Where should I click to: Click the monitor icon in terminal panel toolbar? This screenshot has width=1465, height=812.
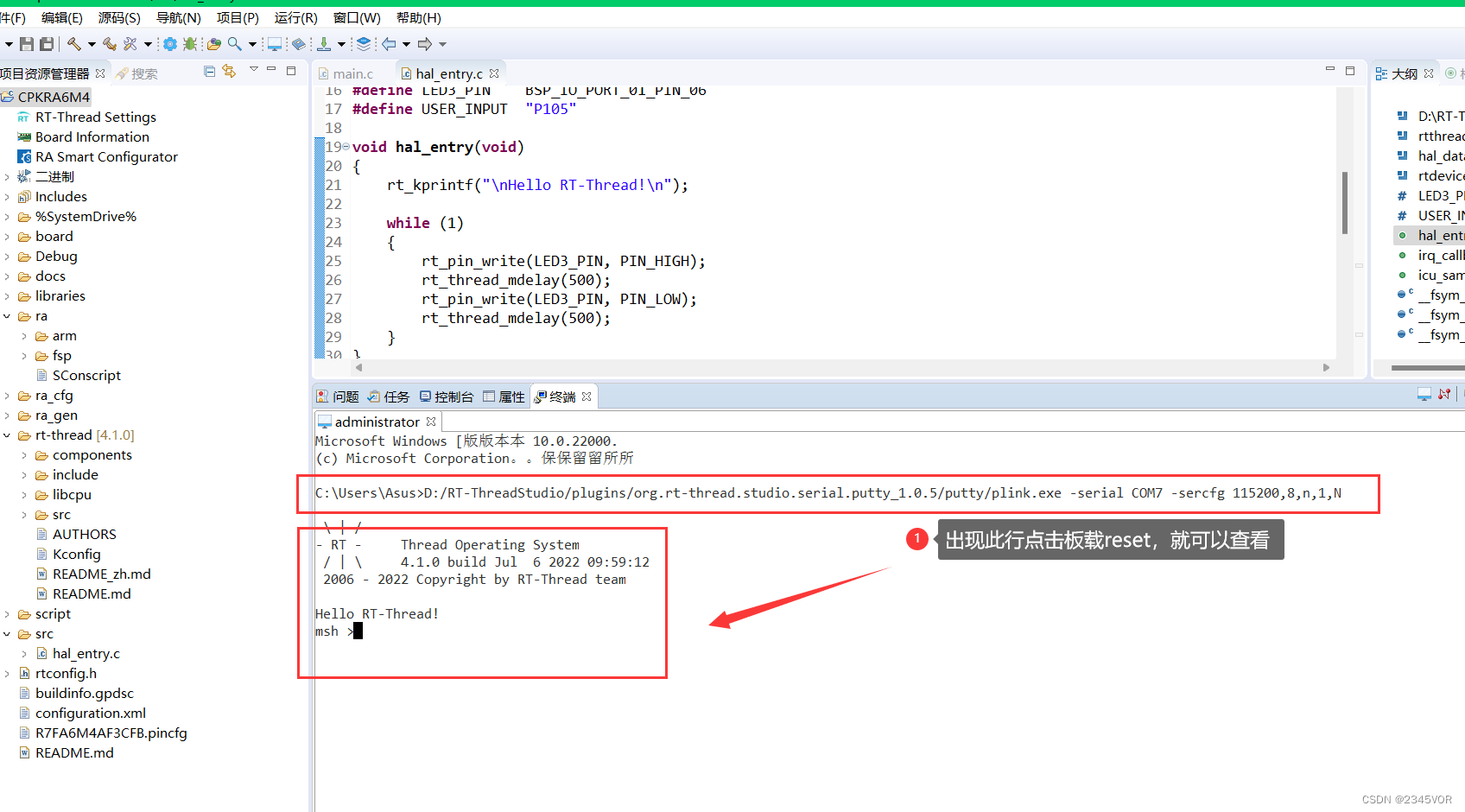click(1424, 395)
